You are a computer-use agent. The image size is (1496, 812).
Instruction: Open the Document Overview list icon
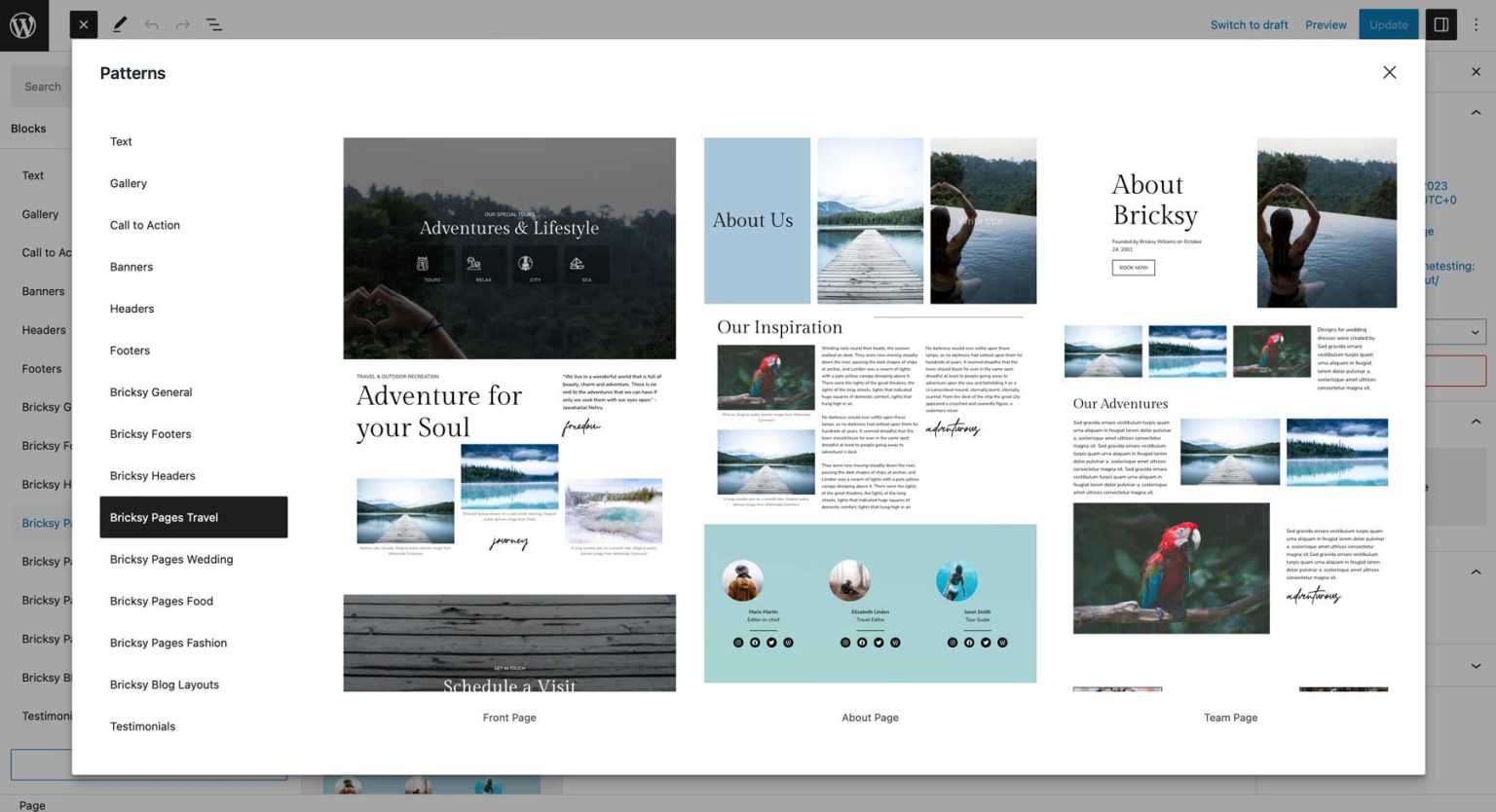(213, 24)
